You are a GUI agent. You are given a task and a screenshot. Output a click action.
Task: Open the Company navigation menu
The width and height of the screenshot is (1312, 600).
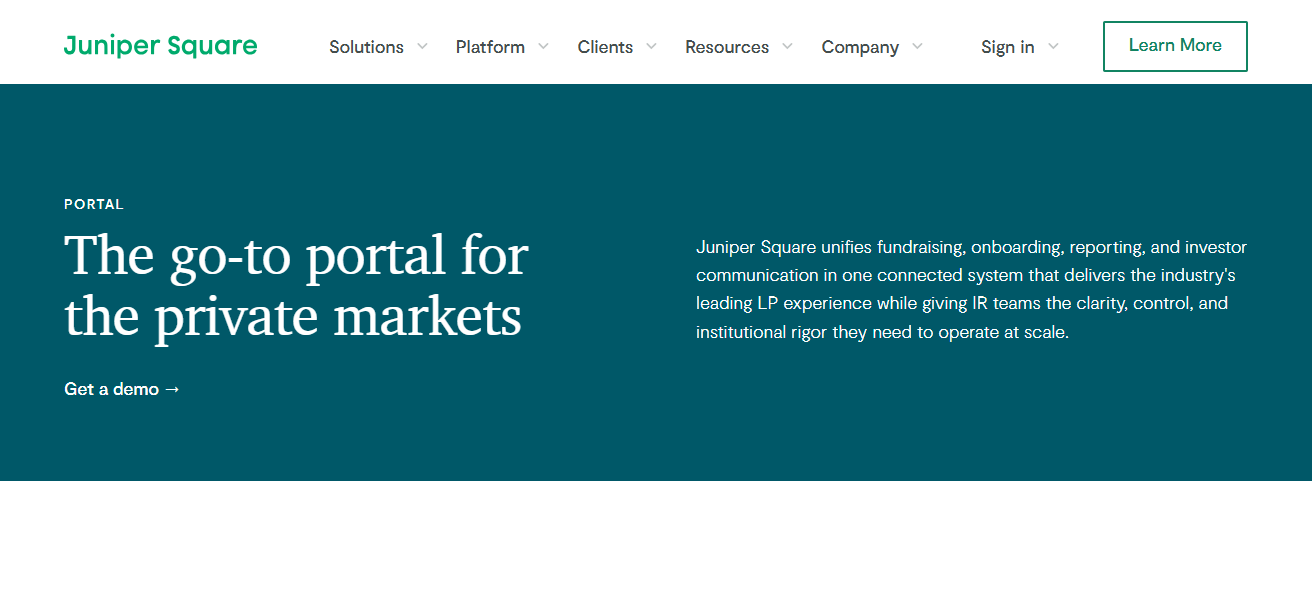pyautogui.click(x=860, y=46)
